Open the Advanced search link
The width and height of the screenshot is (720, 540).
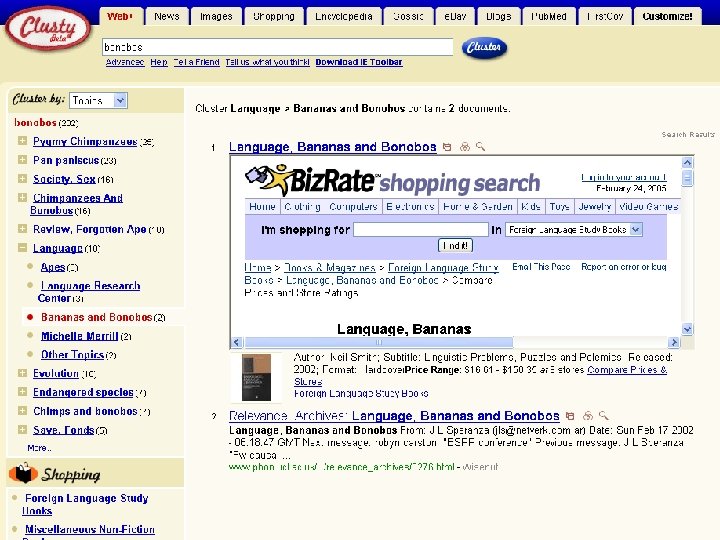click(125, 62)
